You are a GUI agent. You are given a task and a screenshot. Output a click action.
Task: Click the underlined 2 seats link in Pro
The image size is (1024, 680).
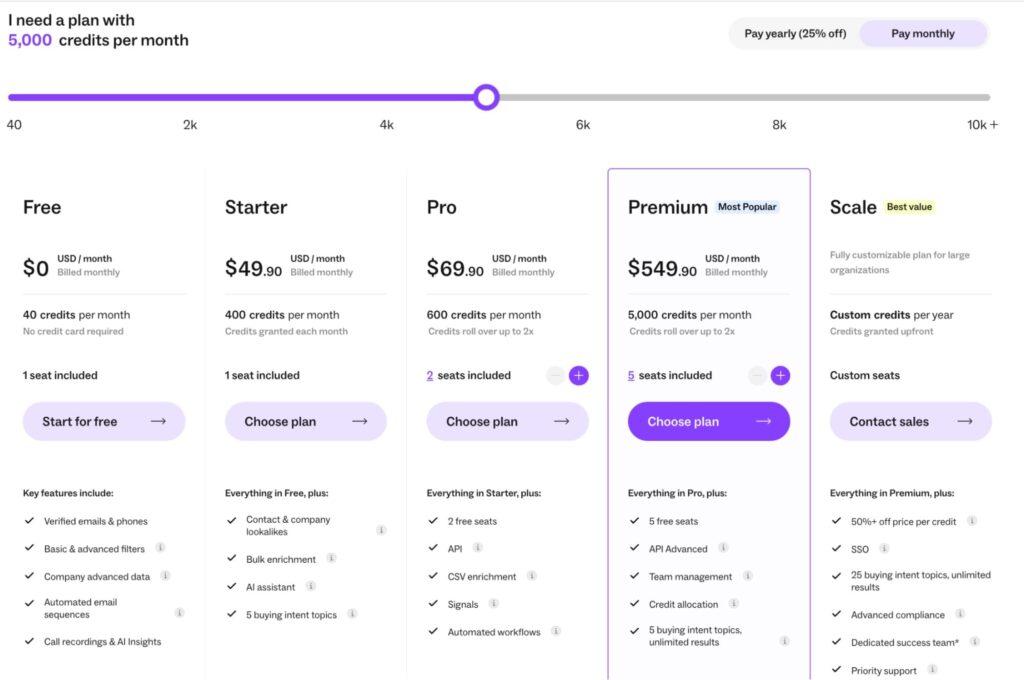(x=430, y=376)
